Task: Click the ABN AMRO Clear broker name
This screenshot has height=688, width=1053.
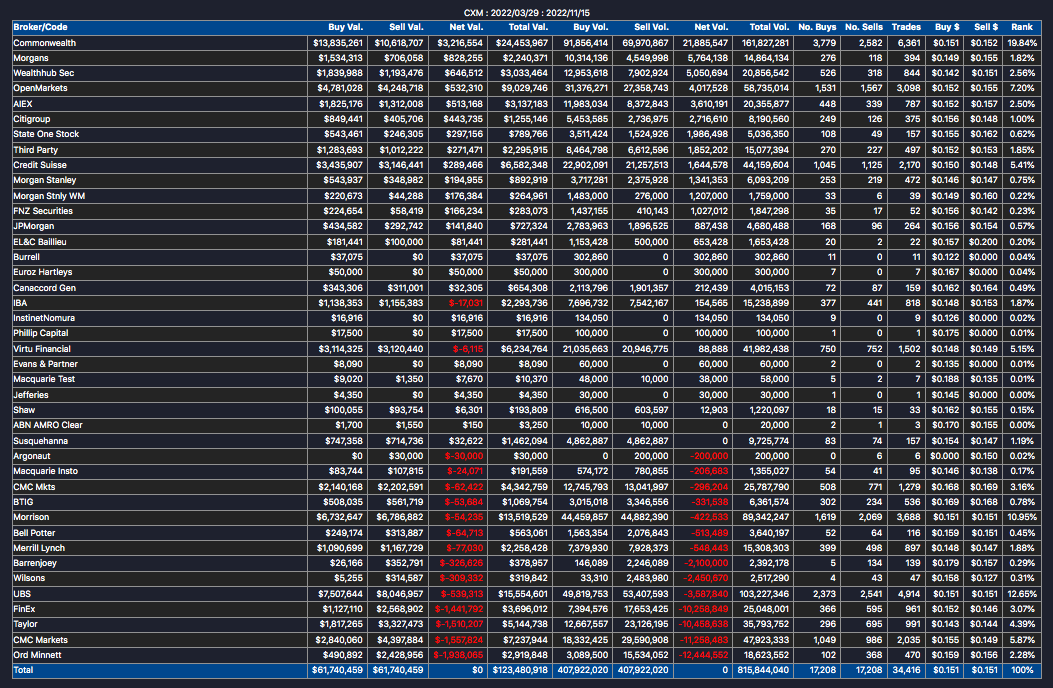Action: pyautogui.click(x=48, y=425)
